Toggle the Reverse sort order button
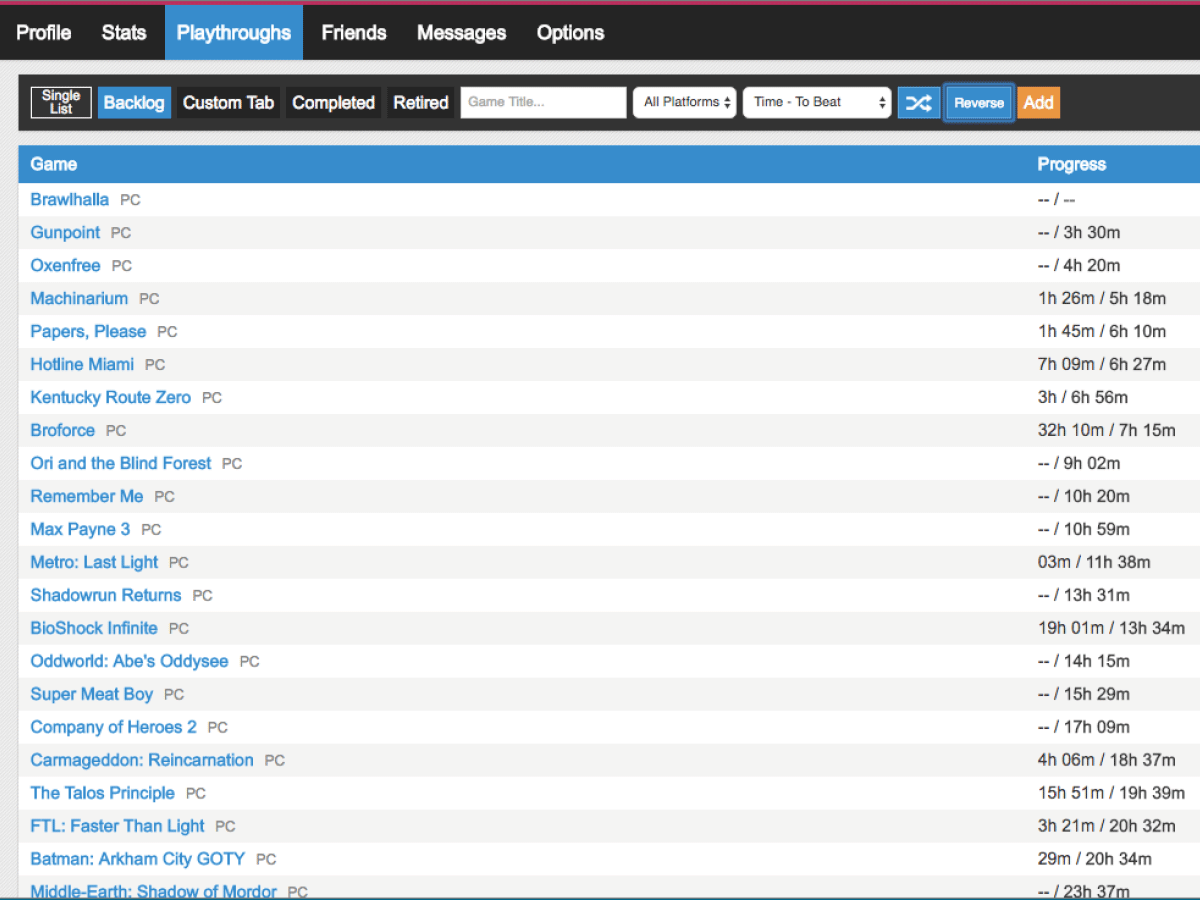Screen dimensions: 1200x900 pyautogui.click(x=979, y=102)
